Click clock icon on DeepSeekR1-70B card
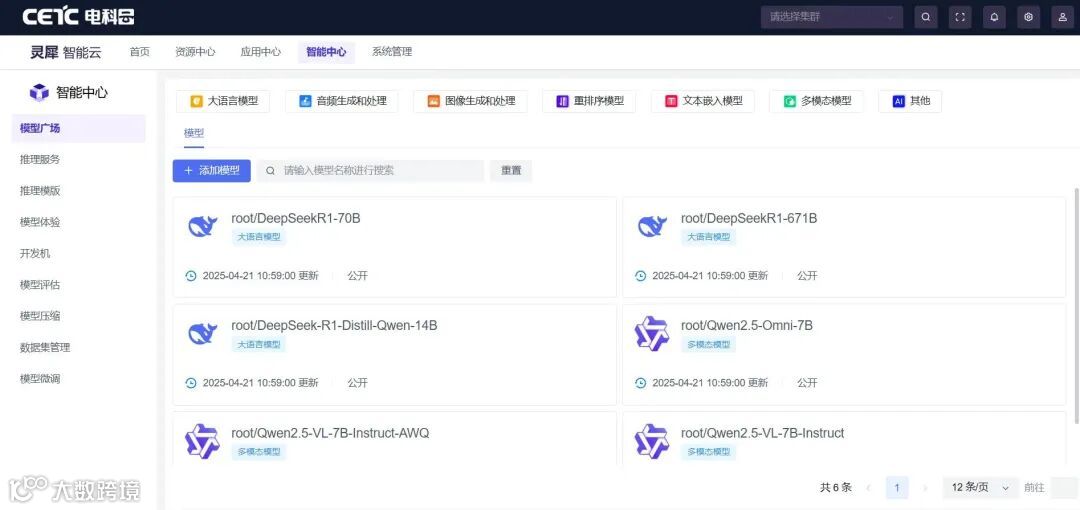 pyautogui.click(x=191, y=276)
